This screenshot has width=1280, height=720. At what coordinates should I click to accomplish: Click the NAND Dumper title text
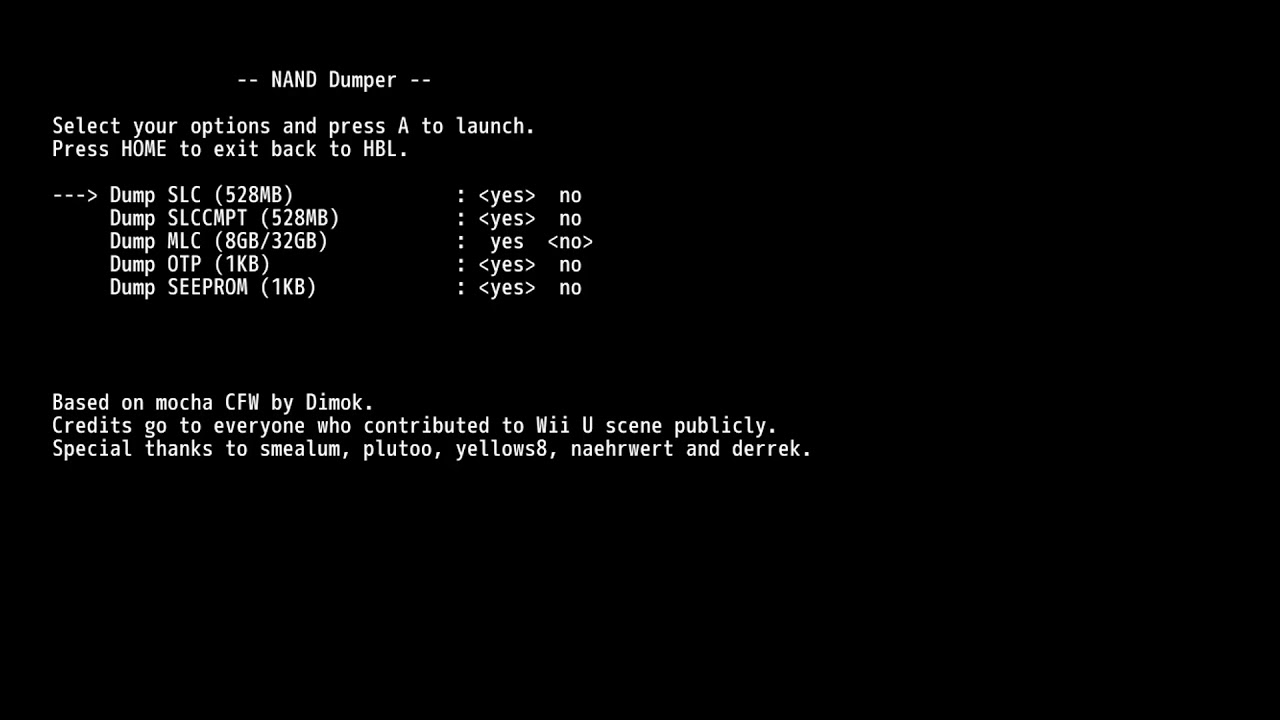point(334,80)
